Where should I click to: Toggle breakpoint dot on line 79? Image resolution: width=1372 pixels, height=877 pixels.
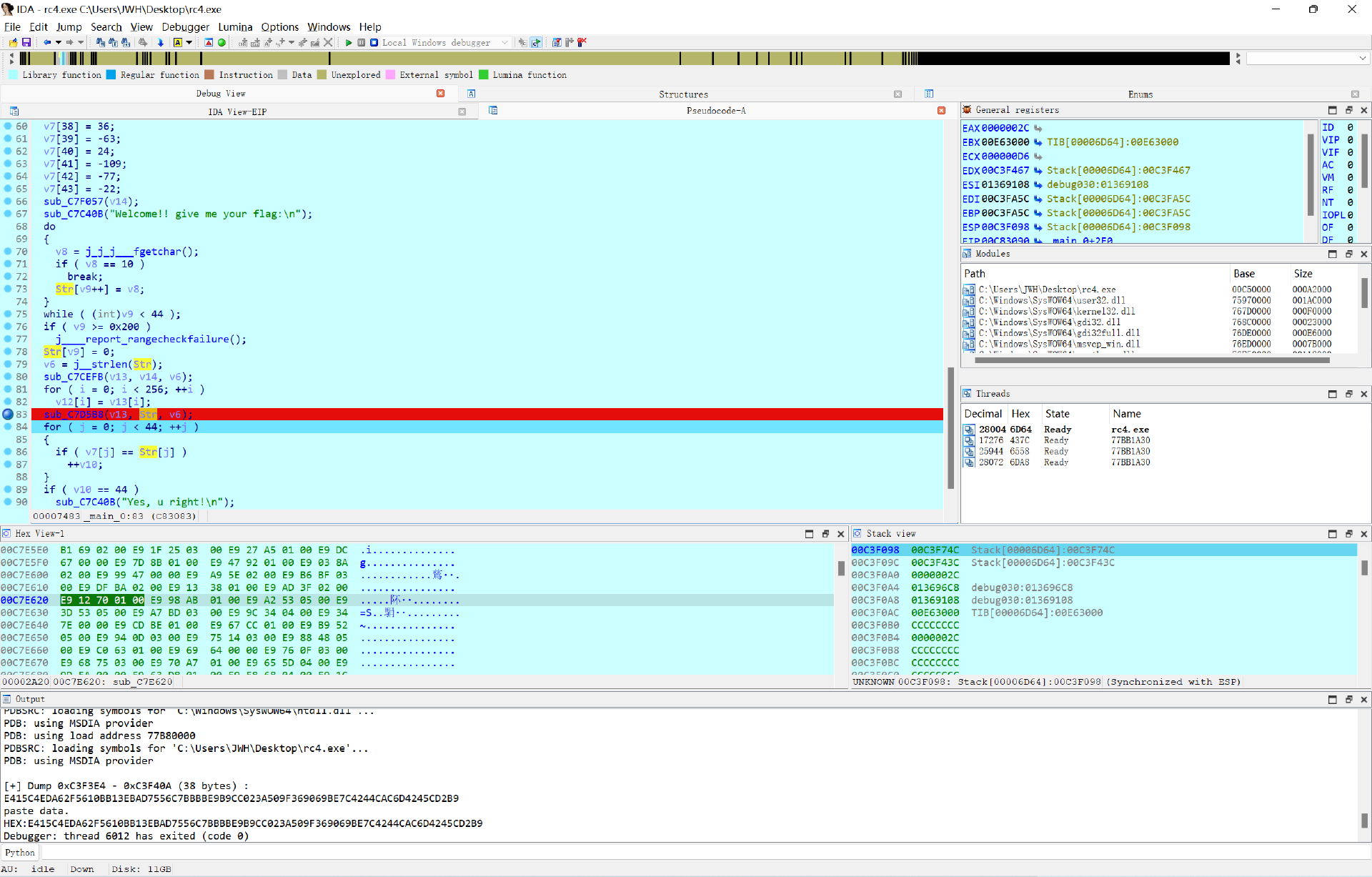coord(8,365)
